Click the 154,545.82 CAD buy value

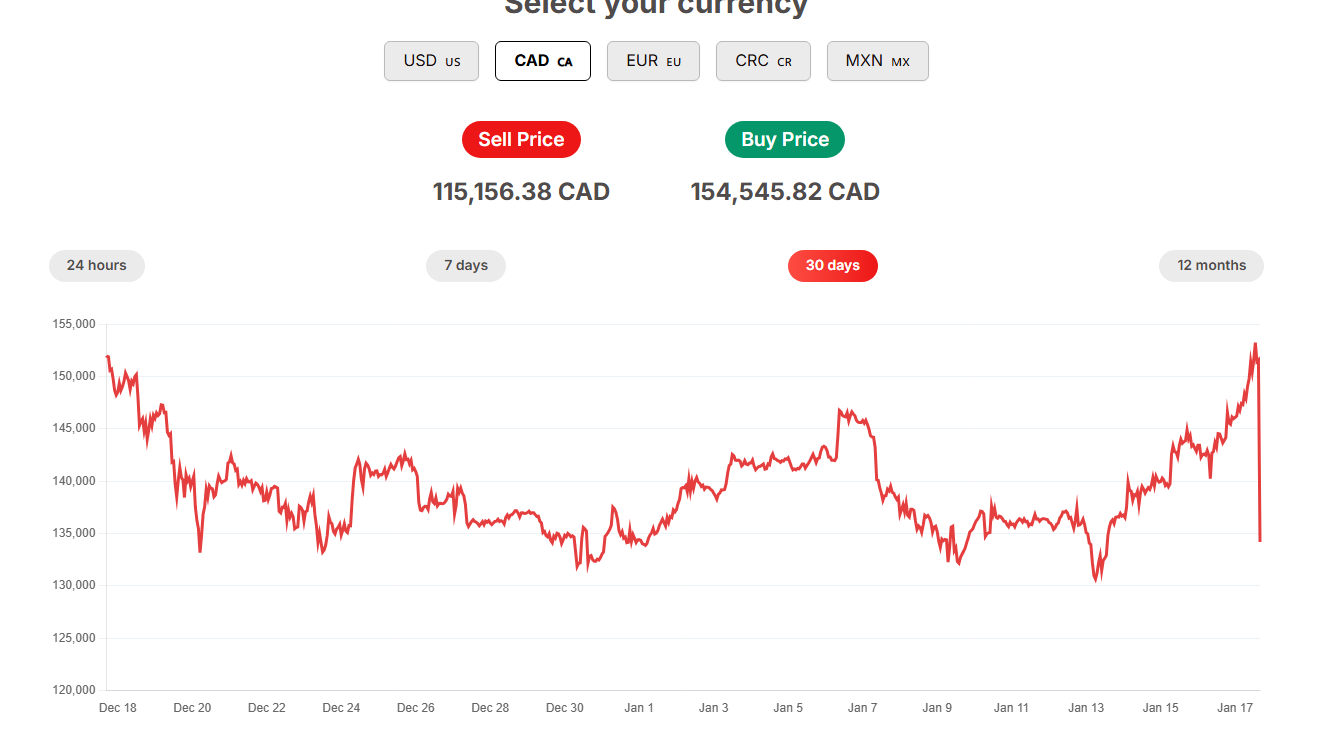point(785,192)
